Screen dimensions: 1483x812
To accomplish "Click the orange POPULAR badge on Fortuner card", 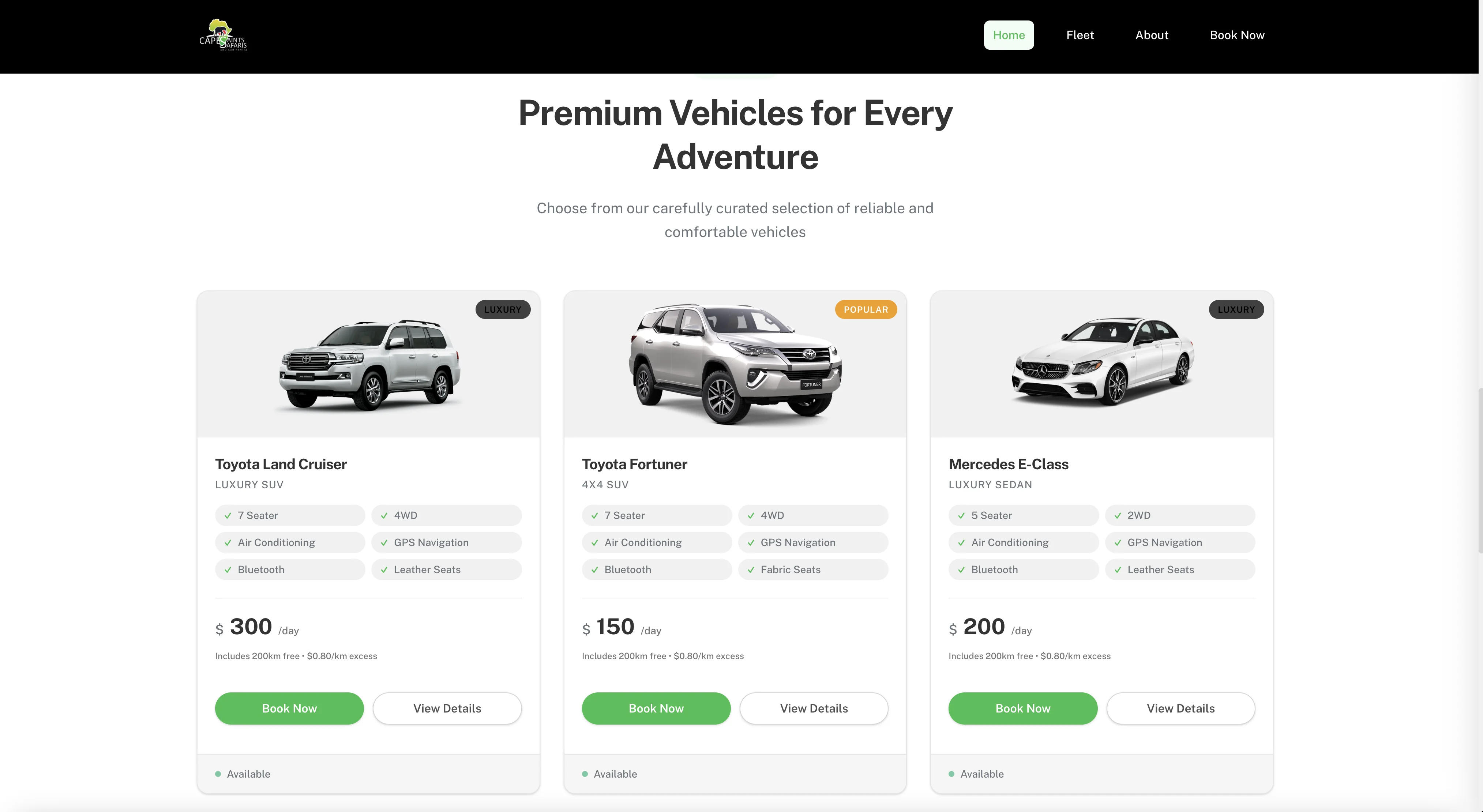I will (x=866, y=309).
